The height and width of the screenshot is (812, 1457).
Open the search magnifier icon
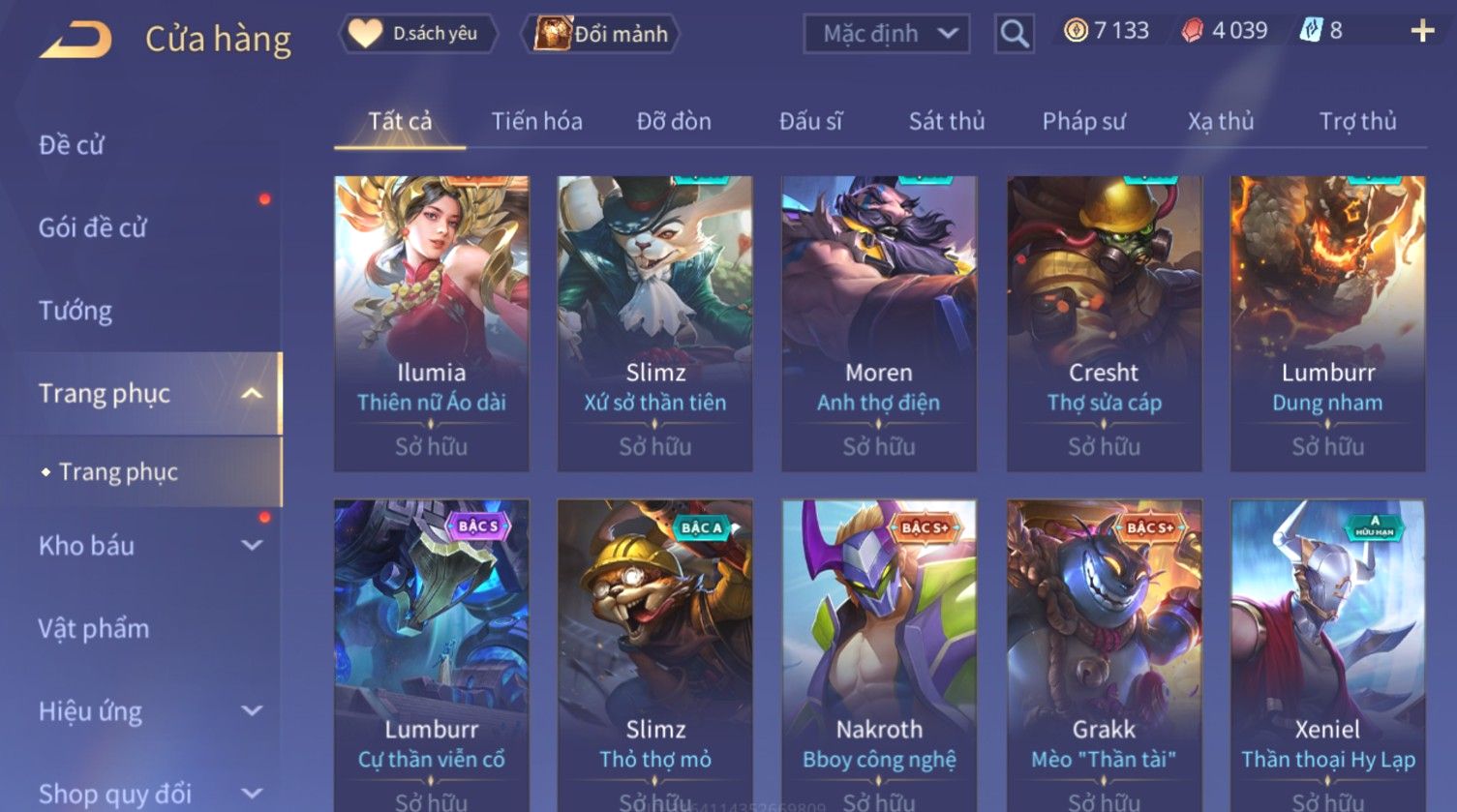(x=1014, y=34)
